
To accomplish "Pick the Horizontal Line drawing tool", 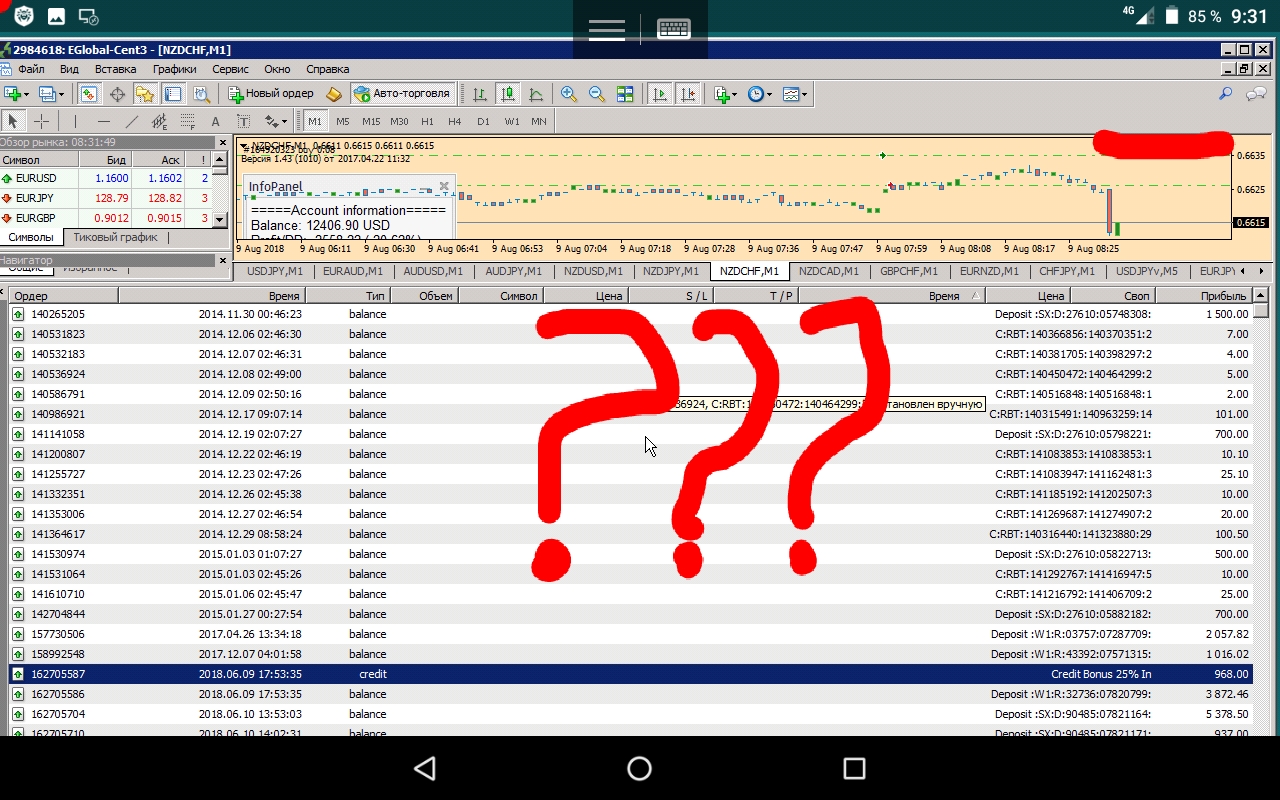I will [103, 121].
